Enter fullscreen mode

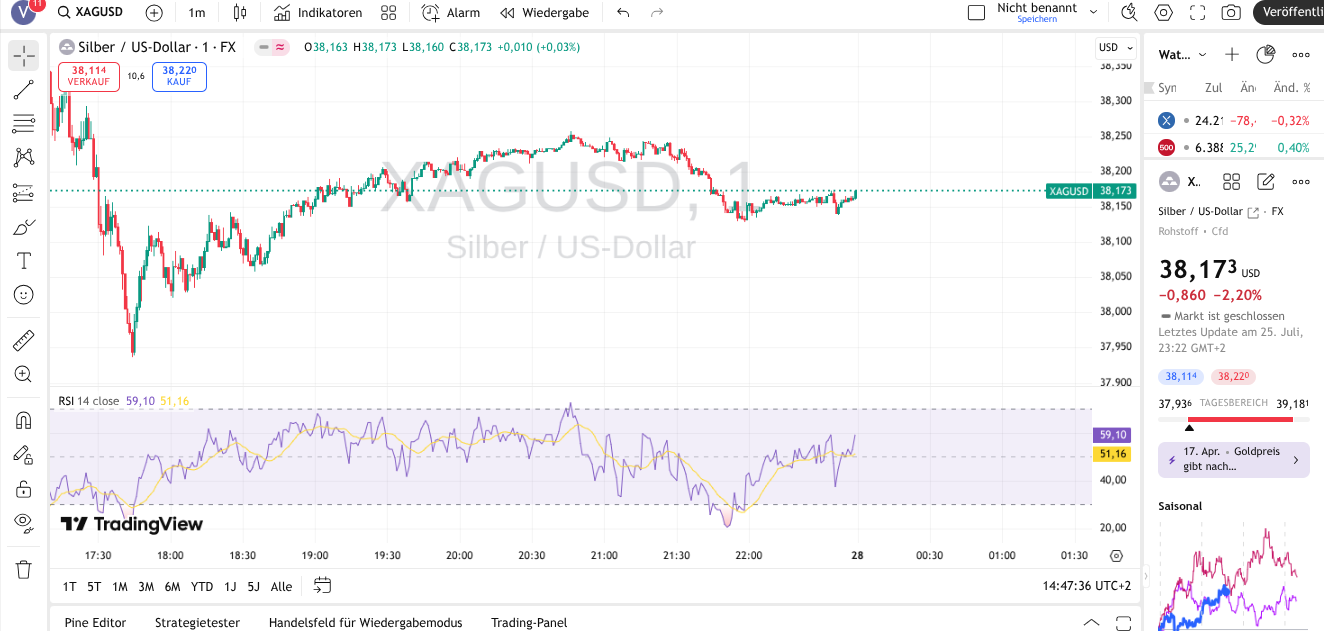click(1198, 13)
